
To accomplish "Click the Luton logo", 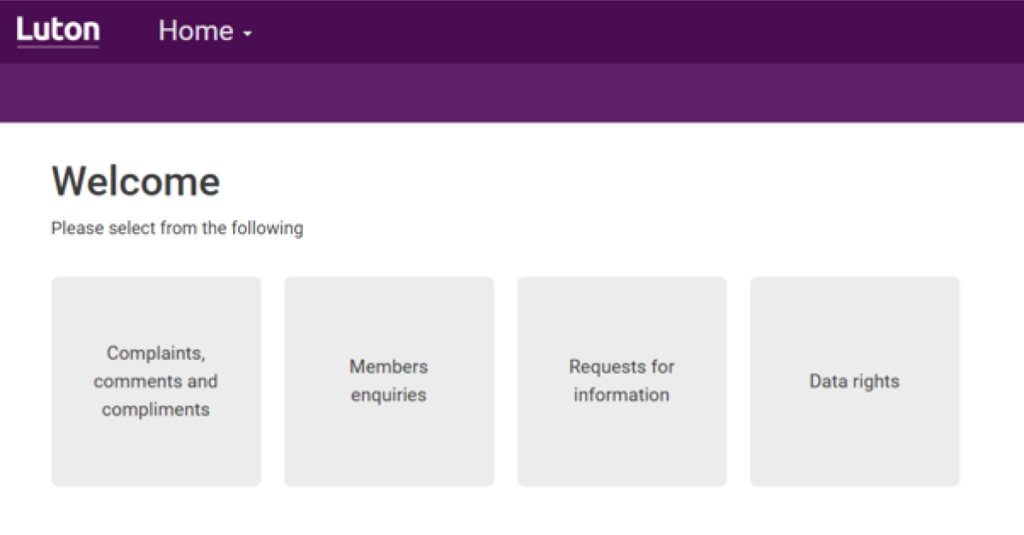I will (58, 31).
